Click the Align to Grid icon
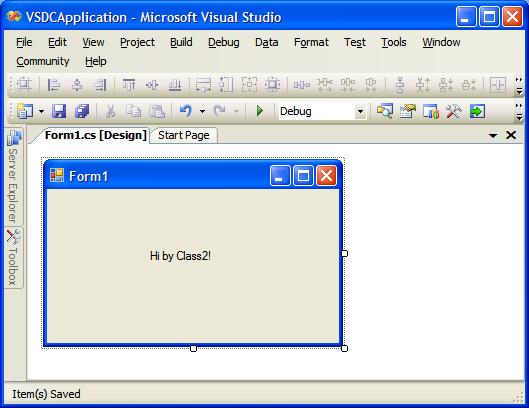Image resolution: width=529 pixels, height=408 pixels. point(24,84)
